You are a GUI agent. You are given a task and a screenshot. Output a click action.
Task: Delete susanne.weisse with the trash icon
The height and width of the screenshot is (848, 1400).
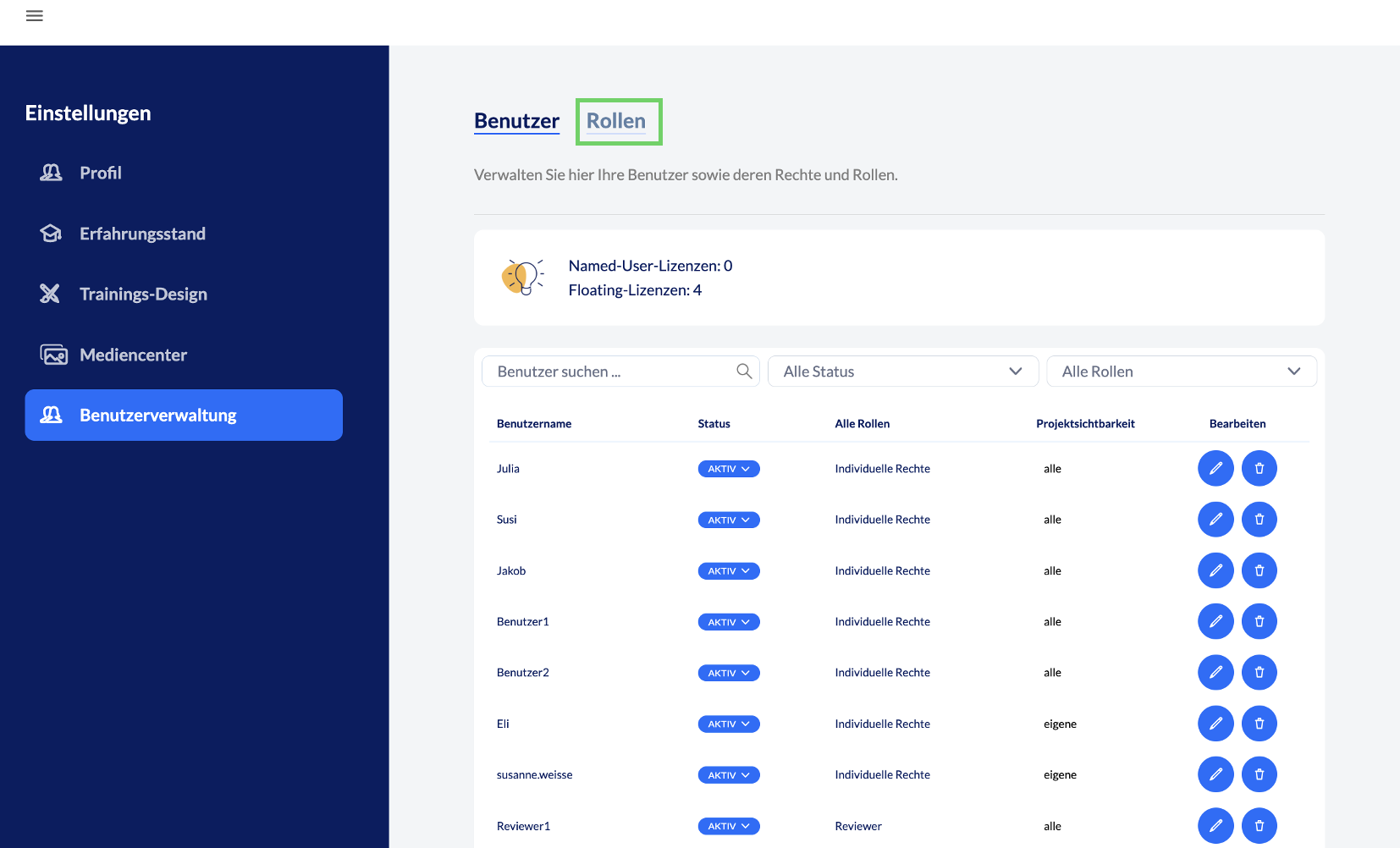click(x=1259, y=774)
